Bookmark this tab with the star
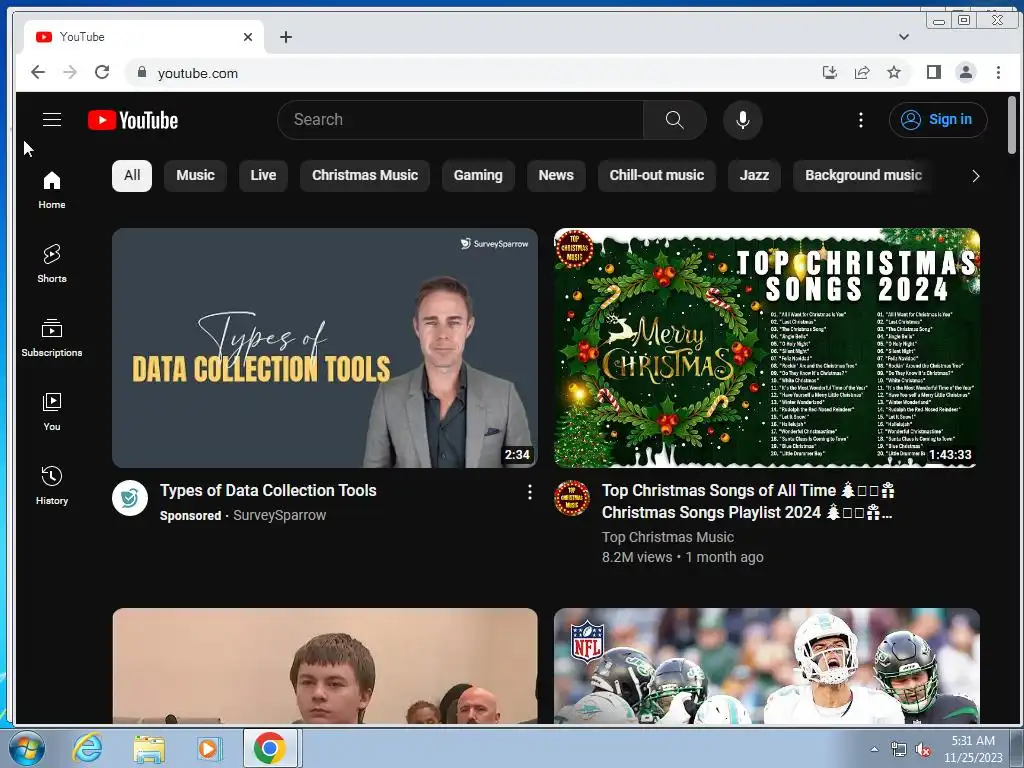This screenshot has height=768, width=1024. click(894, 72)
